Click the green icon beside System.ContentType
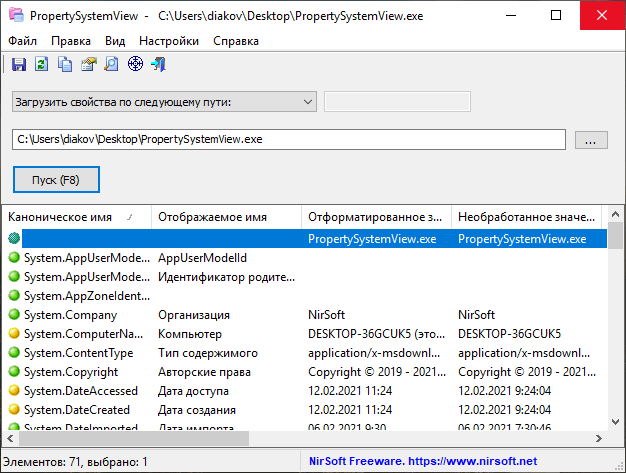The image size is (626, 473). click(14, 352)
